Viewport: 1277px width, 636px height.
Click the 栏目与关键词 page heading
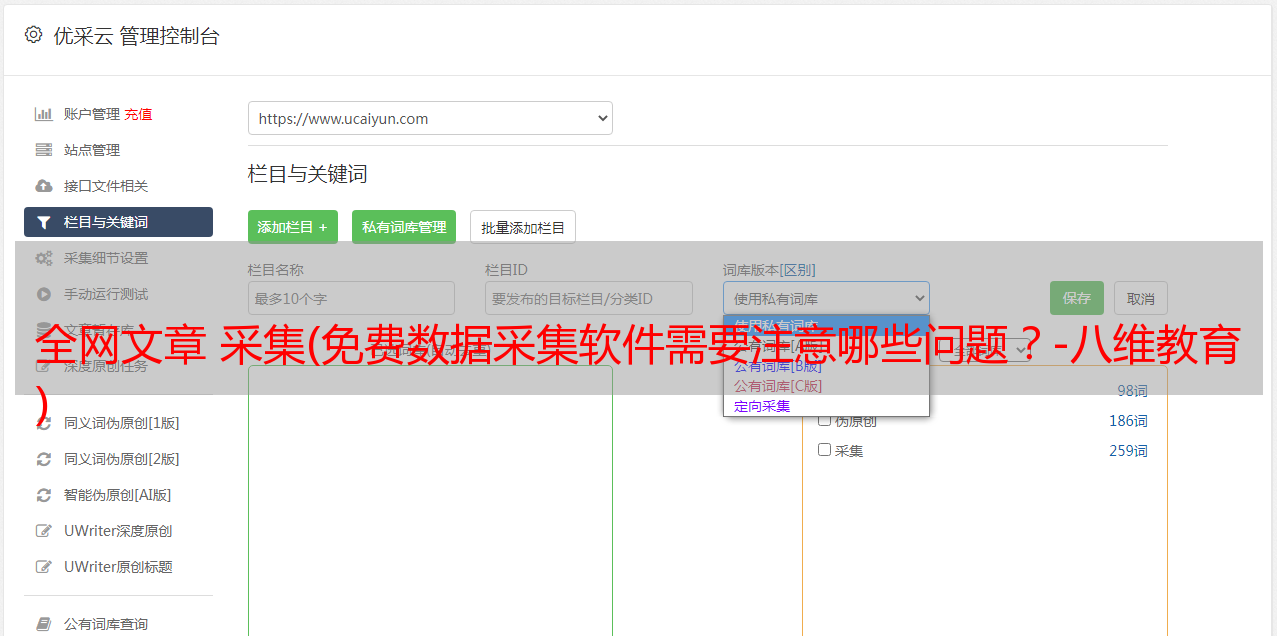coord(308,174)
